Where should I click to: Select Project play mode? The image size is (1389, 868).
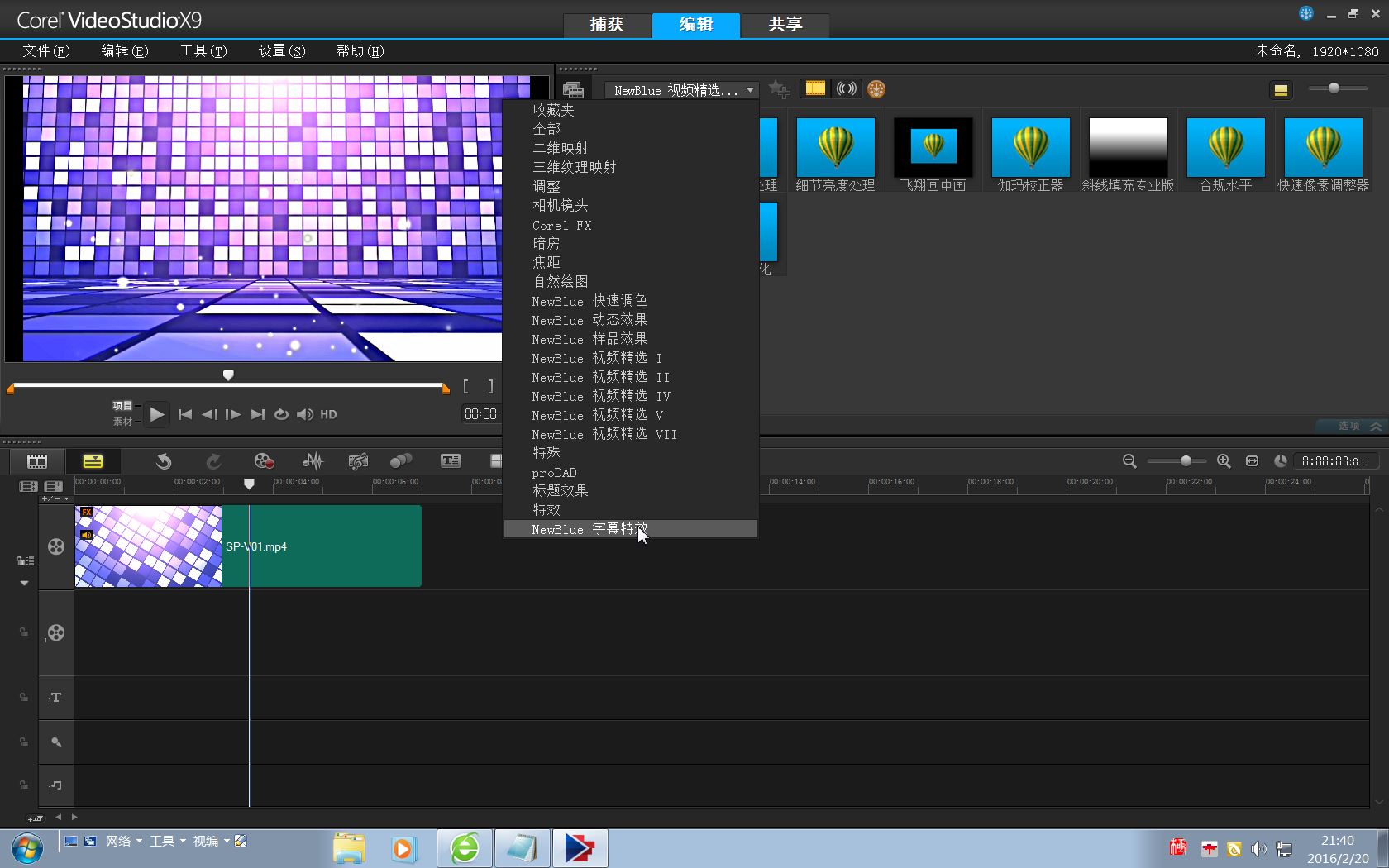coord(122,405)
